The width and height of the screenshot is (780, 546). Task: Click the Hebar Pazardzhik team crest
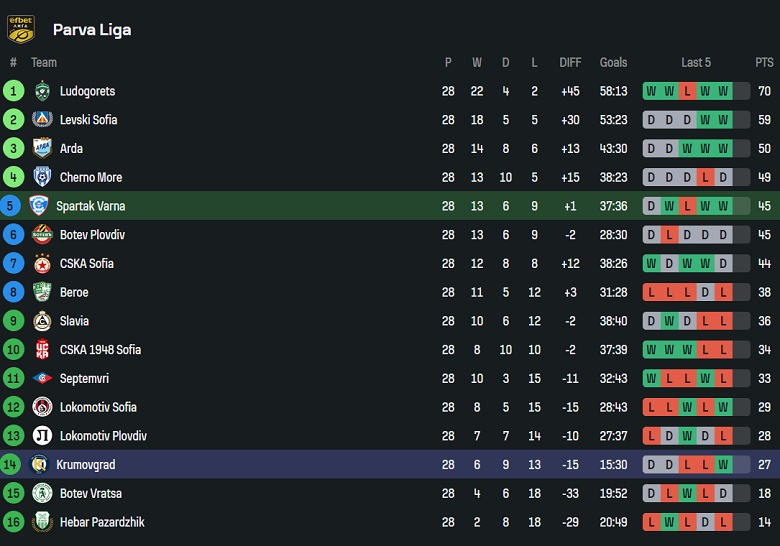[x=42, y=522]
